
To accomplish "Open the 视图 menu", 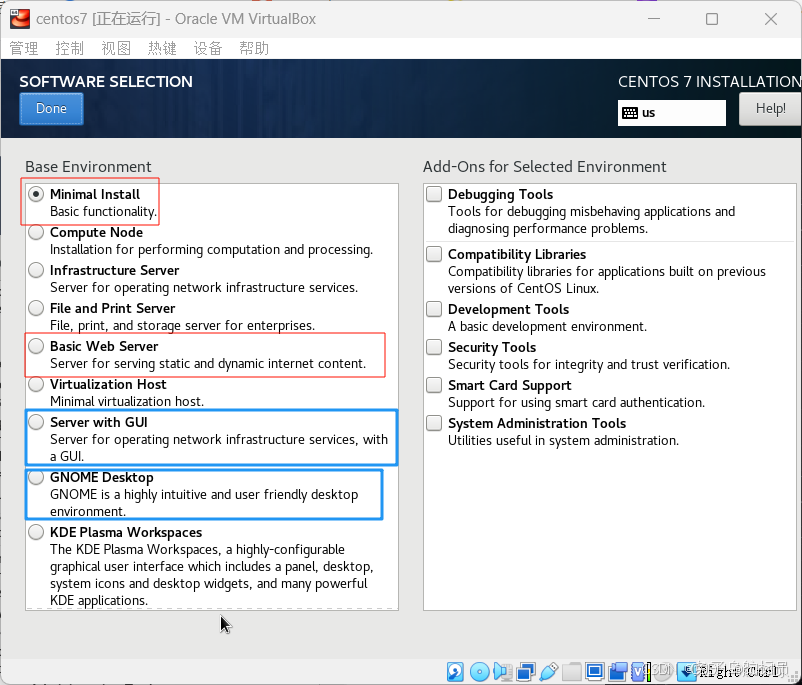I will click(x=116, y=49).
